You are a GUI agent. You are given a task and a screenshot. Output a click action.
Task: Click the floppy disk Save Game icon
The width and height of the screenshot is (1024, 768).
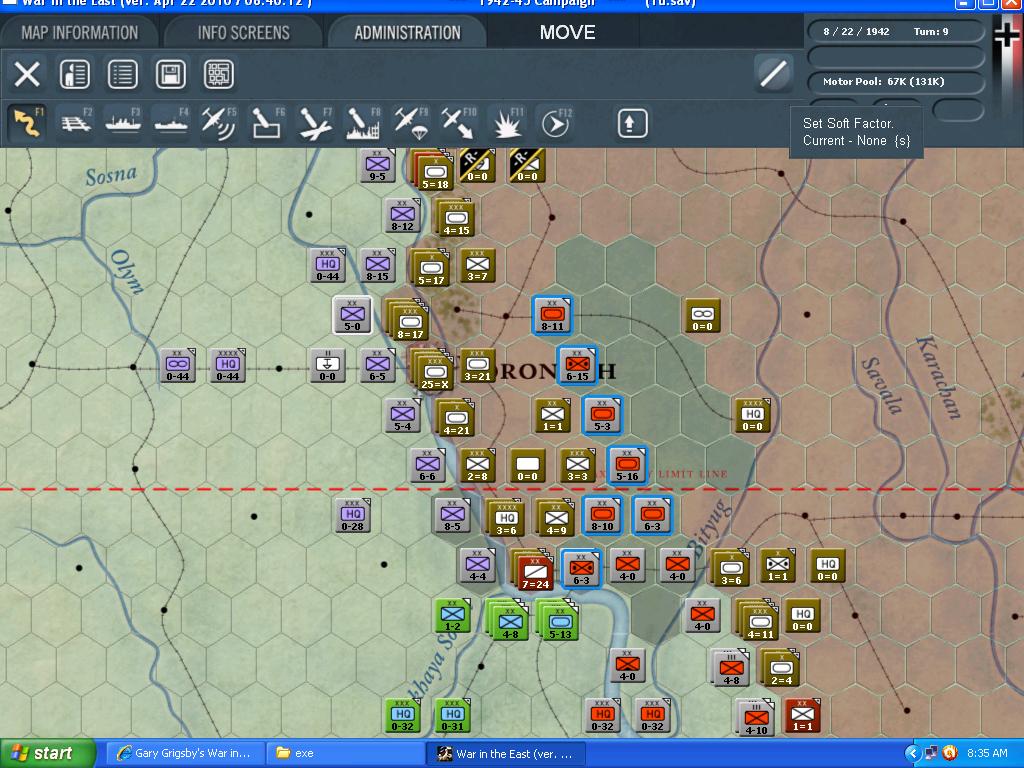[x=170, y=74]
